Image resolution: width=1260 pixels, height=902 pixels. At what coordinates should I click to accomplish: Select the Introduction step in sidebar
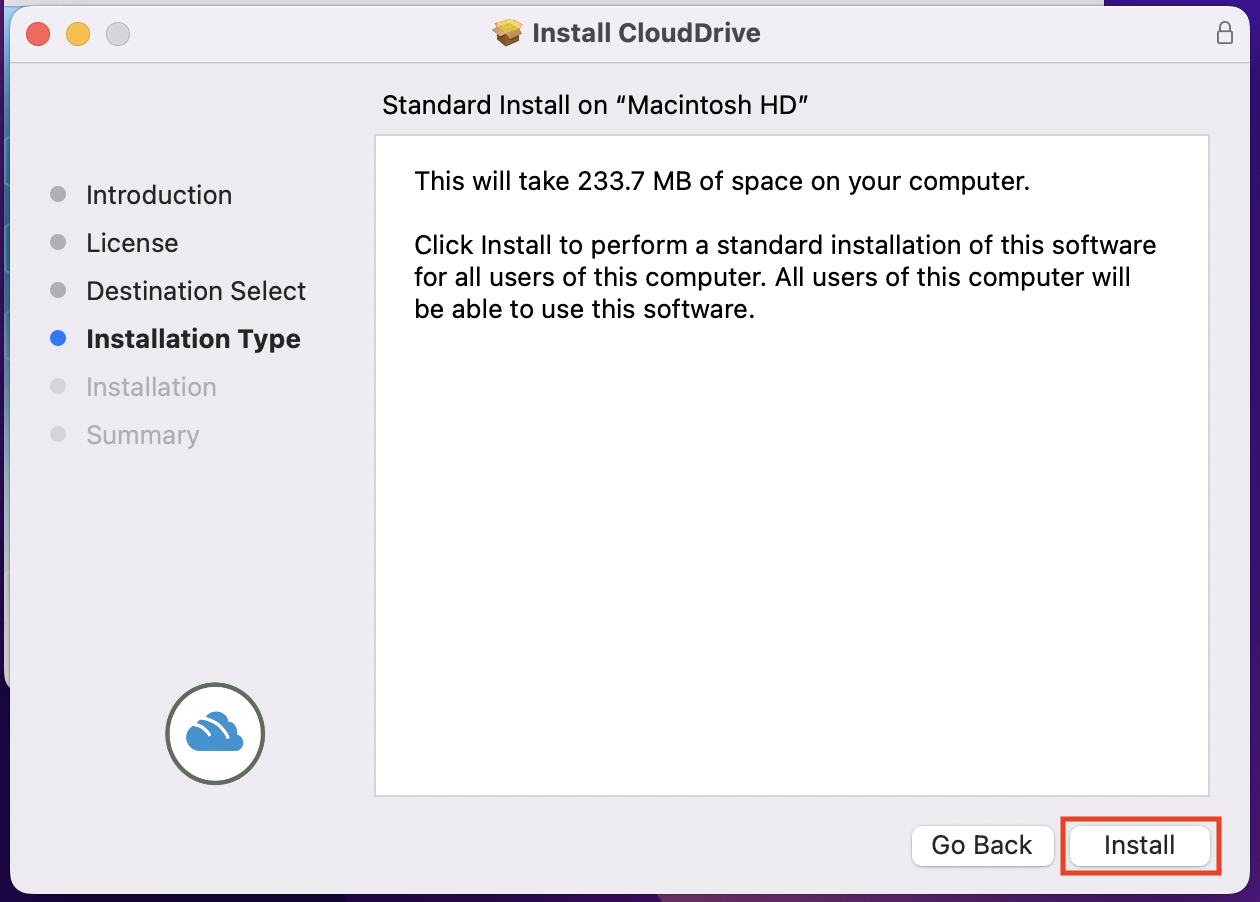point(159,195)
